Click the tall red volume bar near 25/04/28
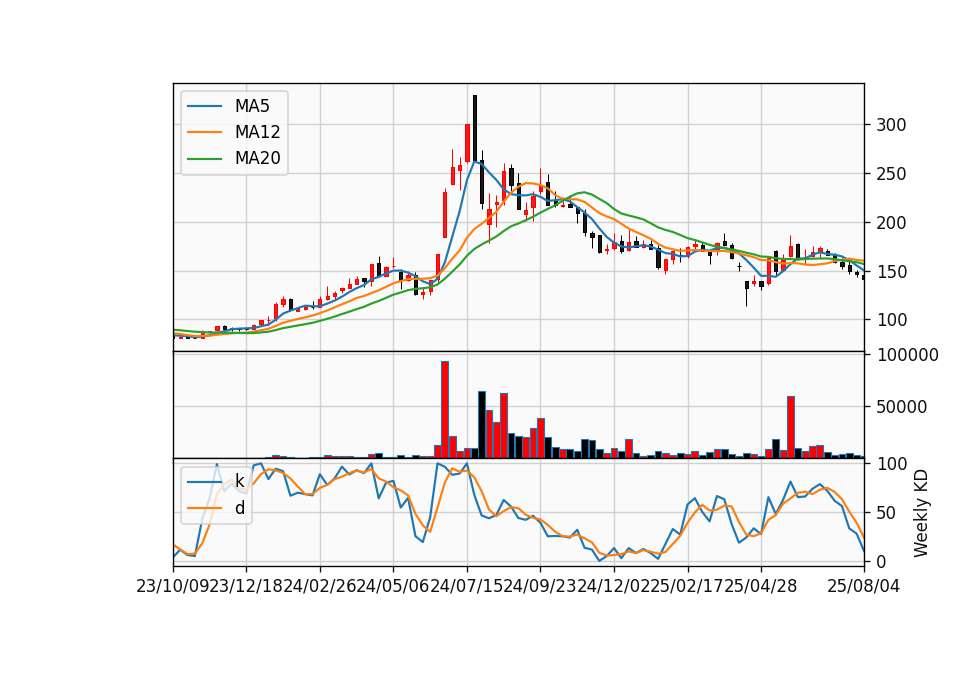The image size is (960, 690). (791, 427)
